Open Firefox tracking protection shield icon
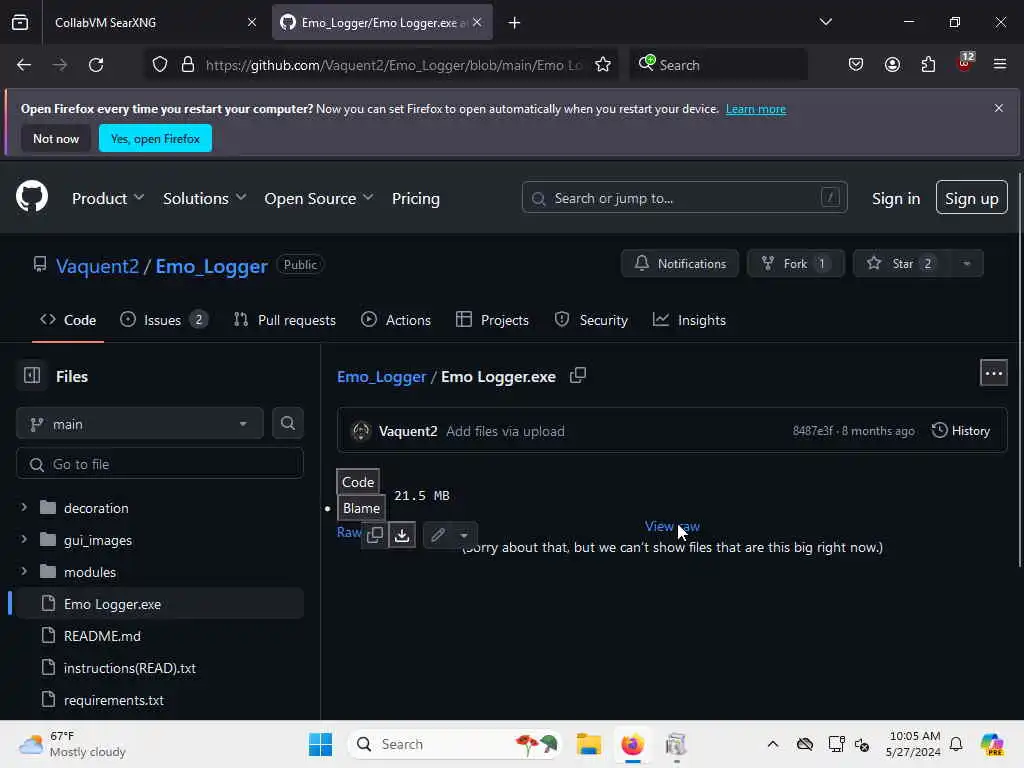 159,64
